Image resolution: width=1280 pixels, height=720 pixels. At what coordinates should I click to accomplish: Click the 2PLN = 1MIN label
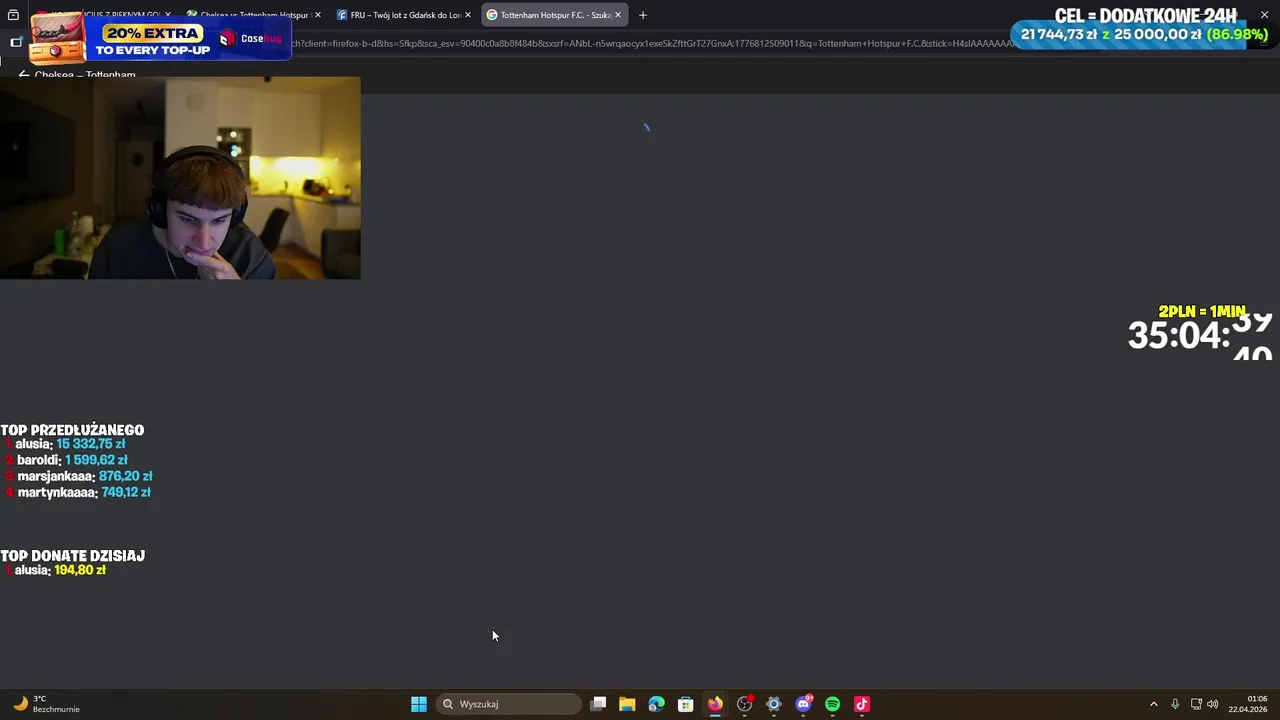[1202, 311]
